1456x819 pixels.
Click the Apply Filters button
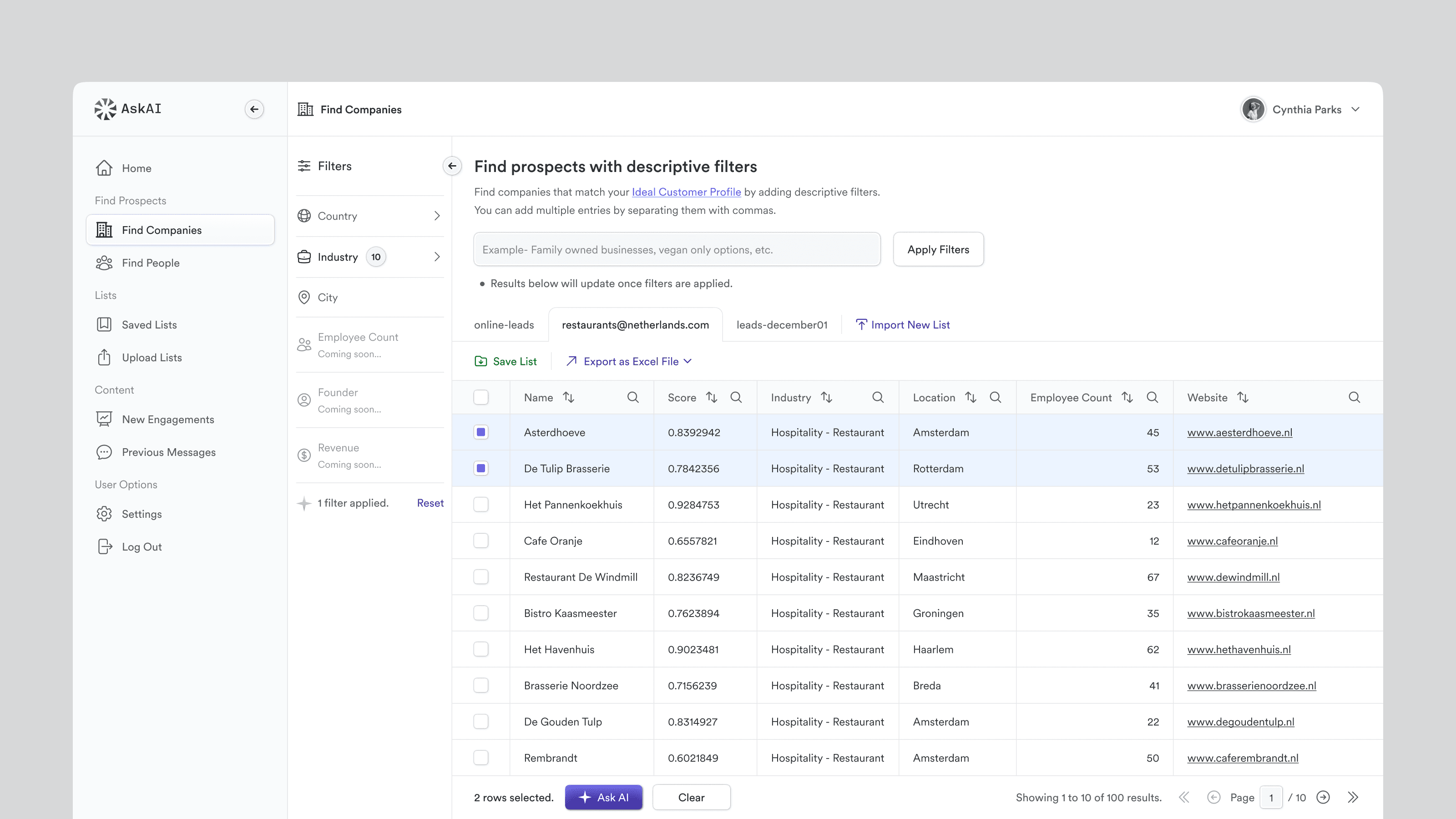(x=938, y=249)
